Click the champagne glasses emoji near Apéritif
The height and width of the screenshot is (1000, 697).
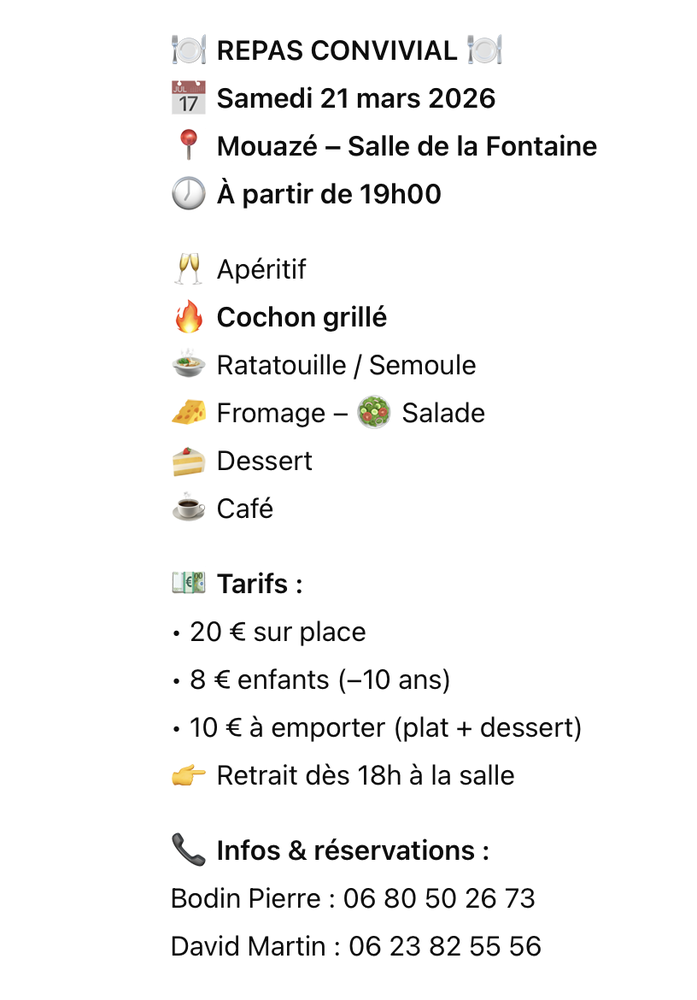tap(188, 270)
